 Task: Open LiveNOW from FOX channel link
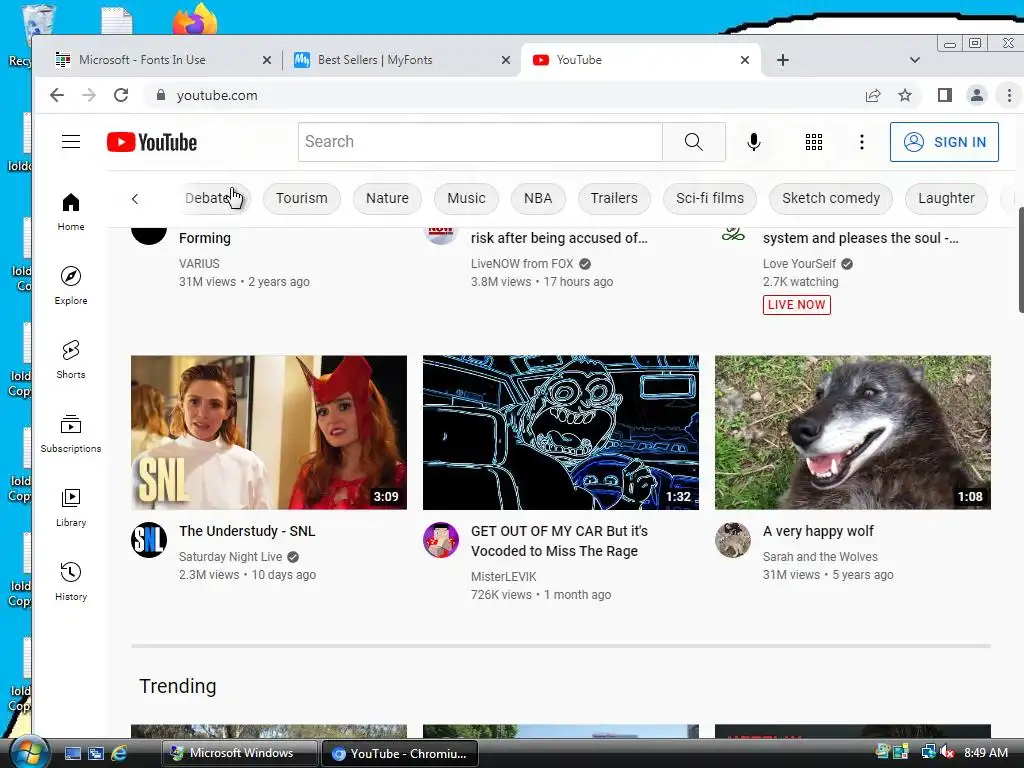click(522, 264)
